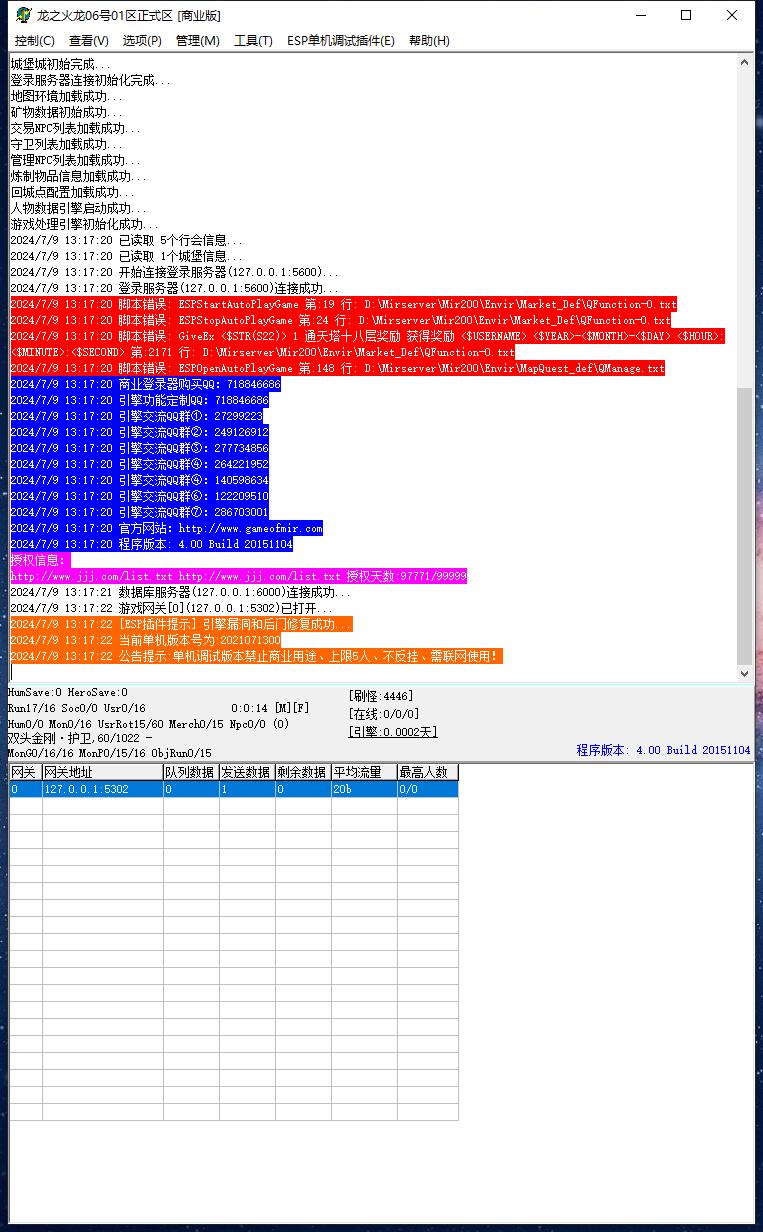Open the 工具(T) menu
This screenshot has width=763, height=1232.
[x=253, y=41]
